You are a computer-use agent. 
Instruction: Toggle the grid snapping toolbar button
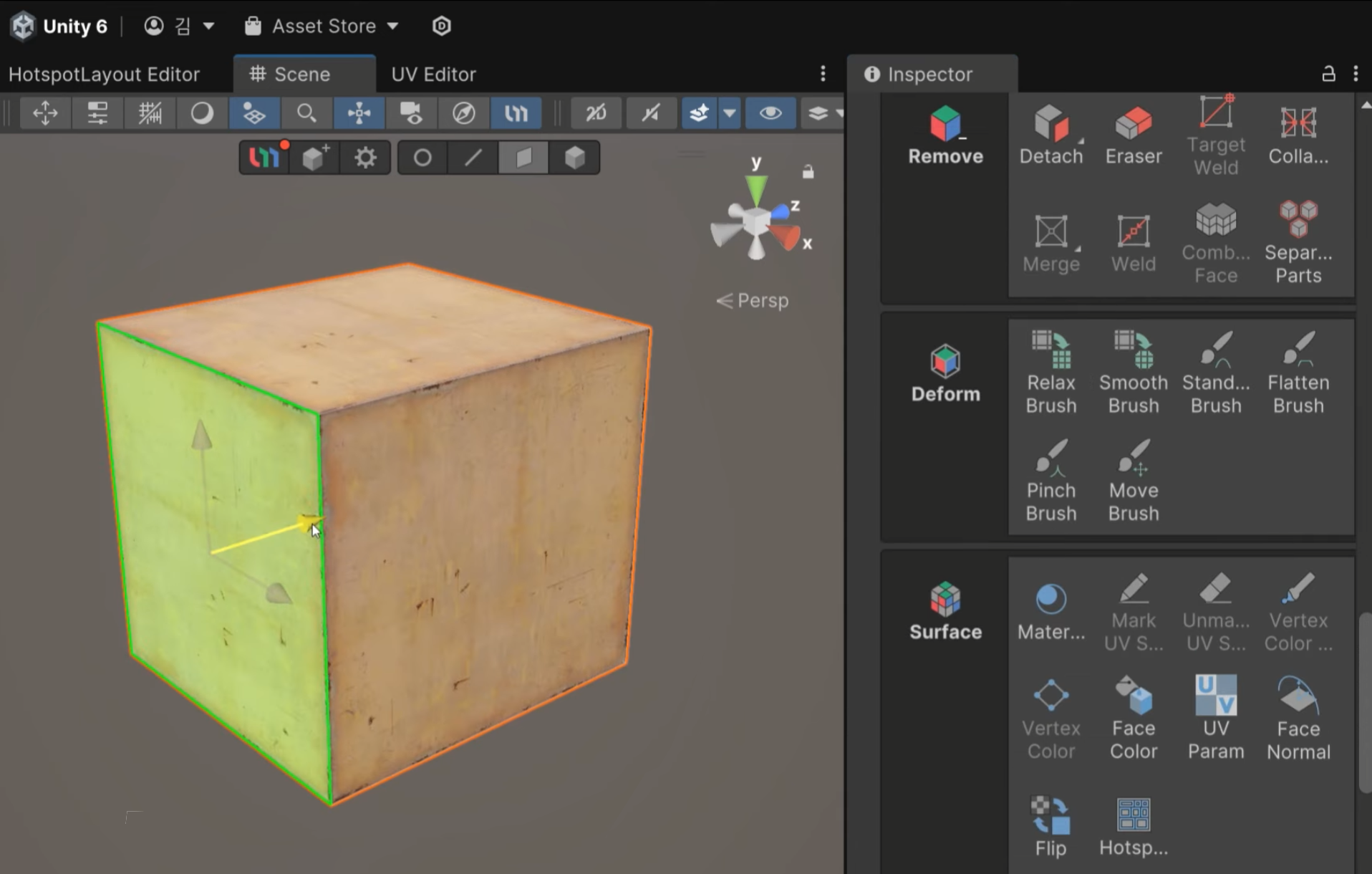(150, 113)
